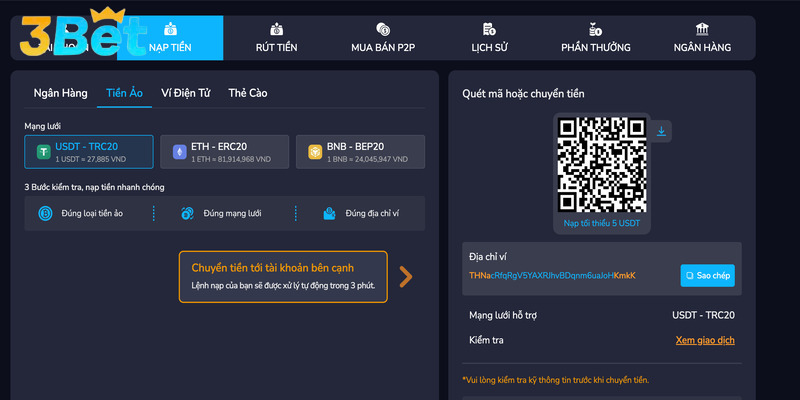Click the Đúng loại tiền ảo text
Screen dimensions: 800x400
coord(92,214)
